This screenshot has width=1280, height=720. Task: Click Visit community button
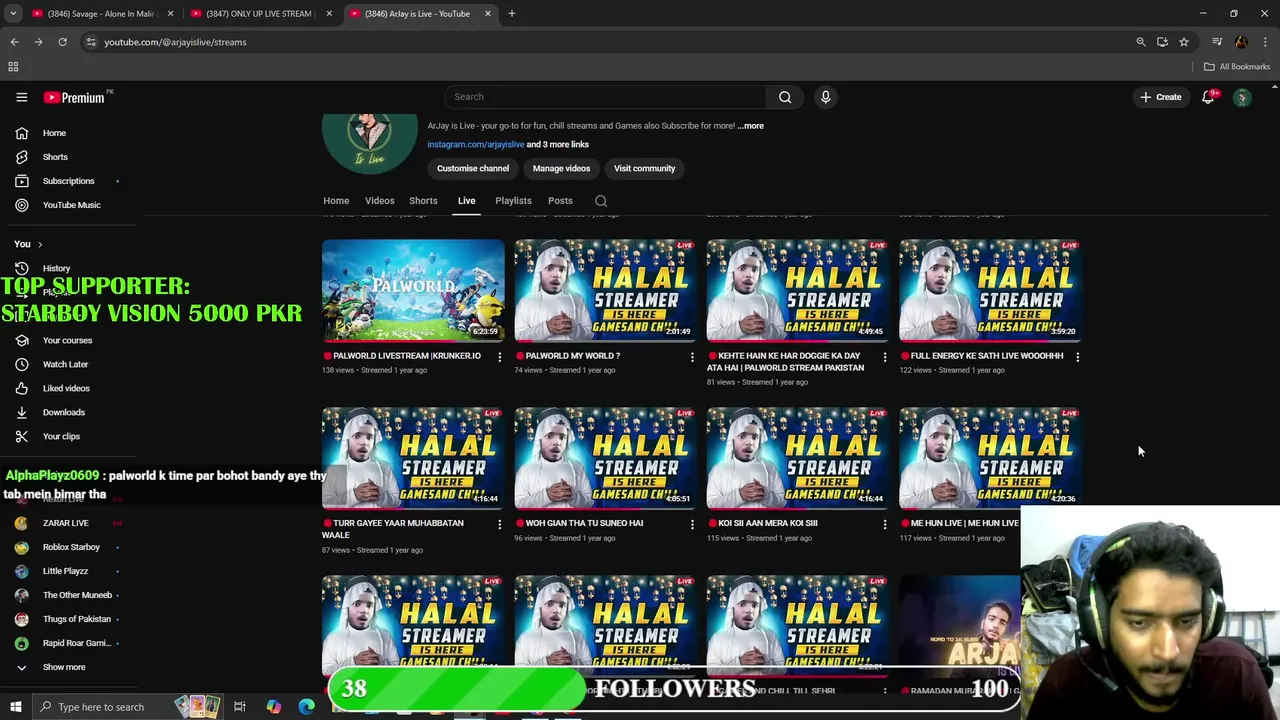point(644,169)
